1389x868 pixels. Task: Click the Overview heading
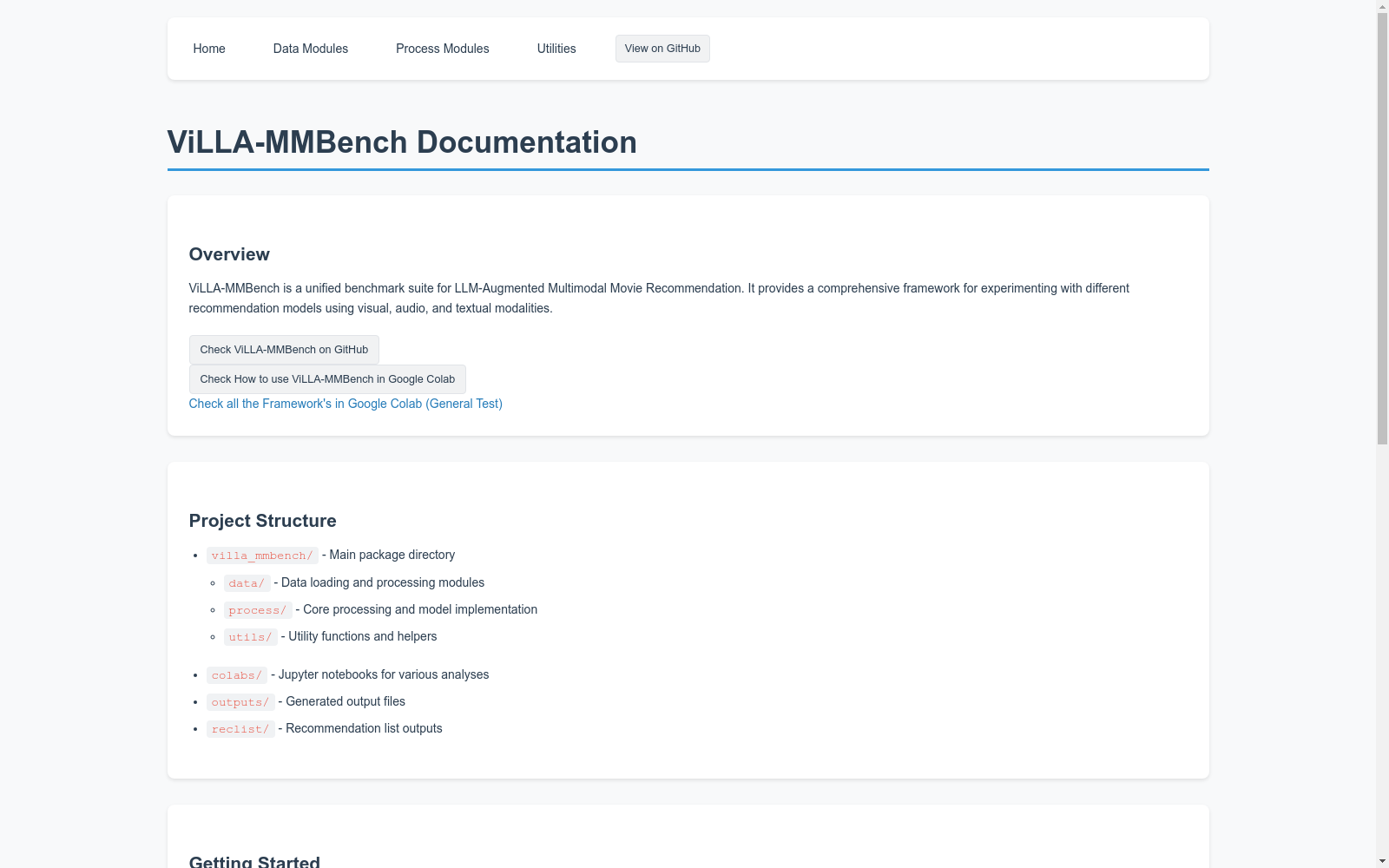tap(229, 254)
